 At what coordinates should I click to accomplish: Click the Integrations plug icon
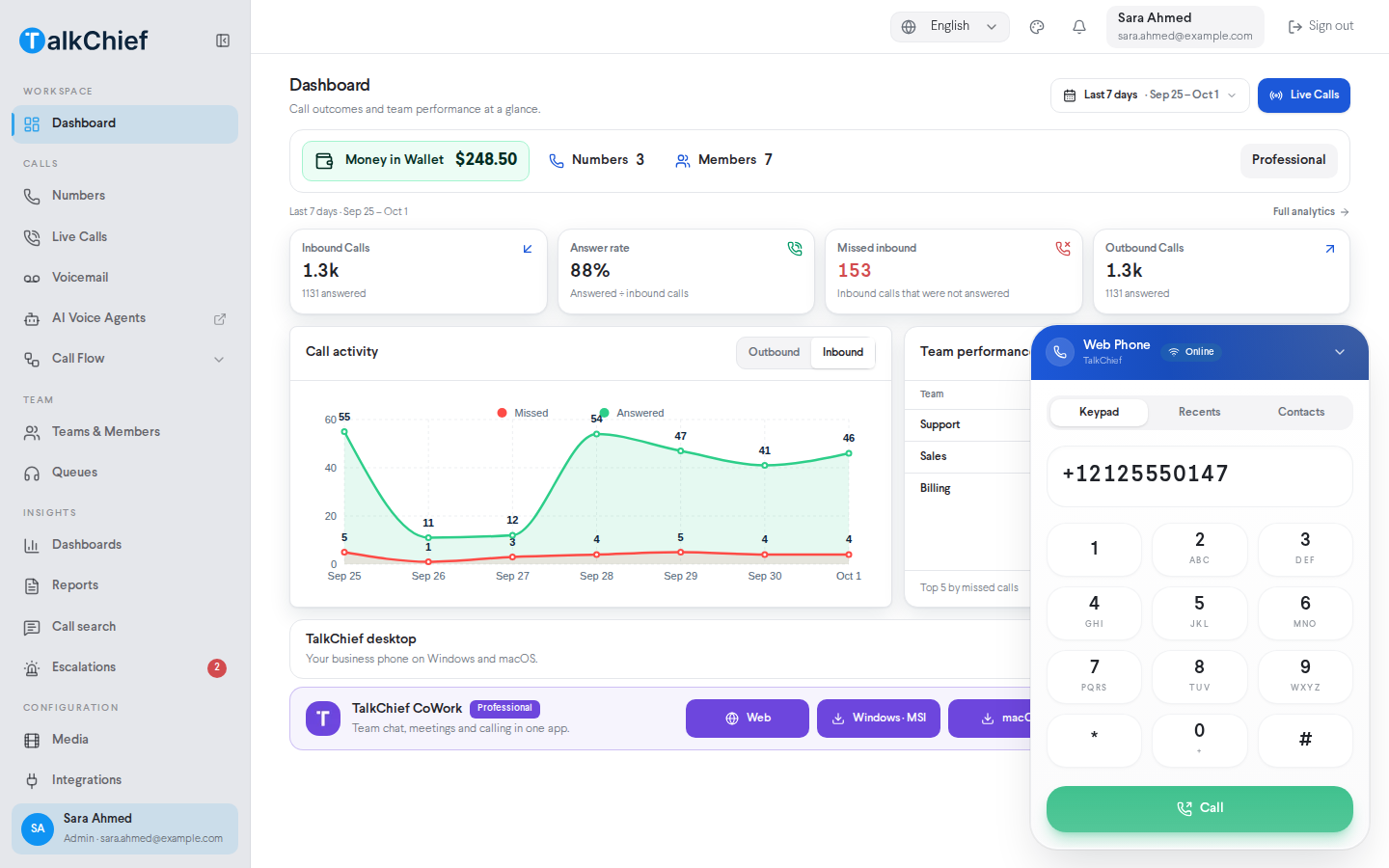tap(32, 780)
